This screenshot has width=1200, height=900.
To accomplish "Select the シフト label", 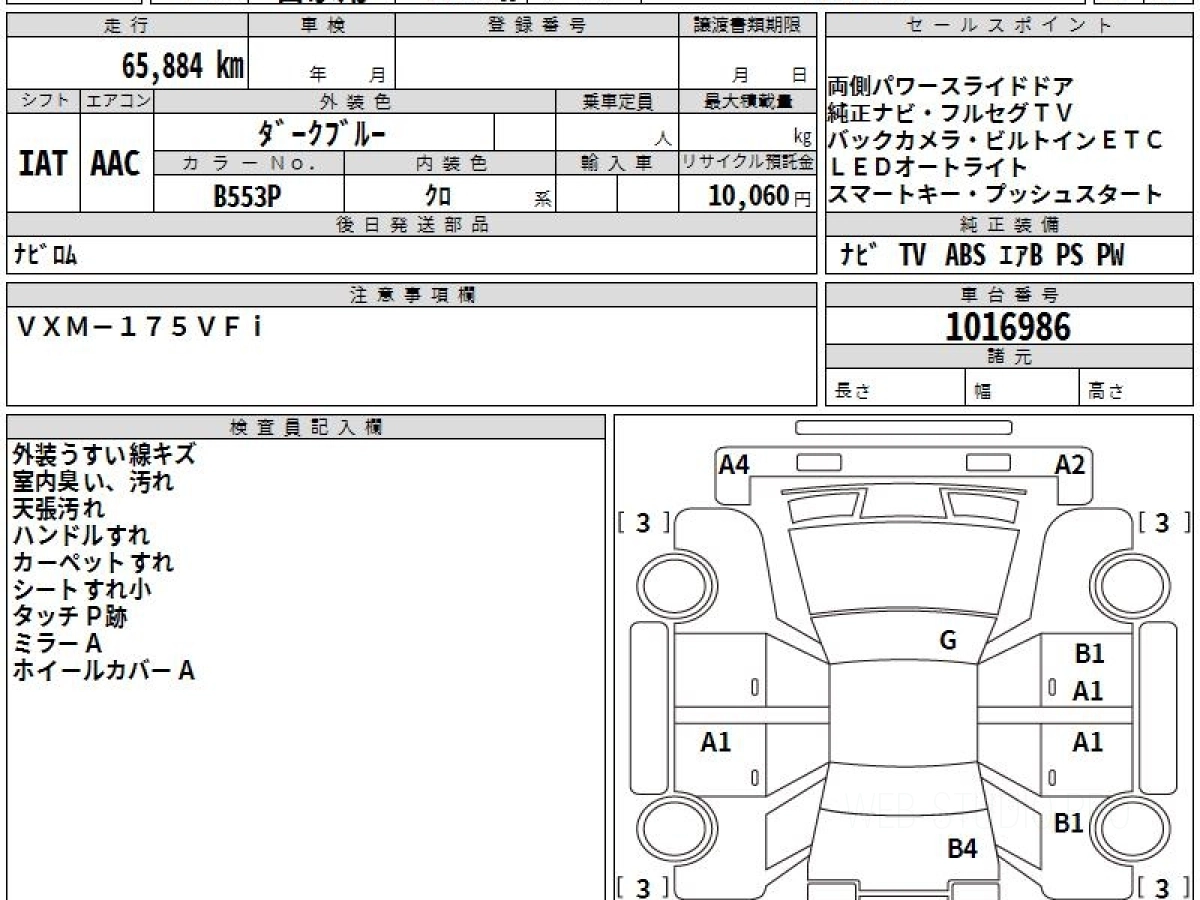I will (x=43, y=101).
